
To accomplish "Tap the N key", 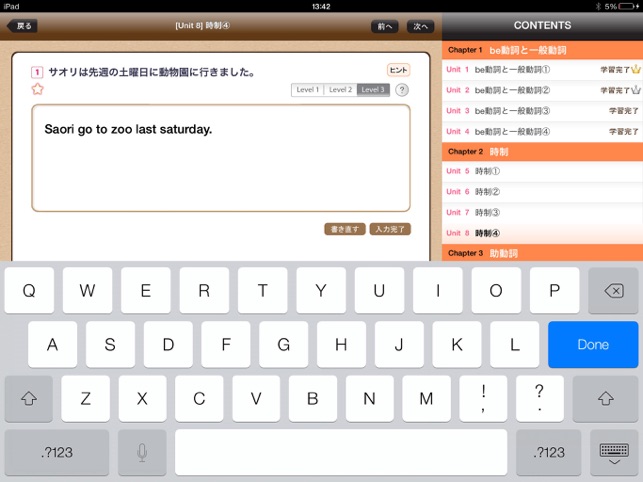I will point(369,398).
